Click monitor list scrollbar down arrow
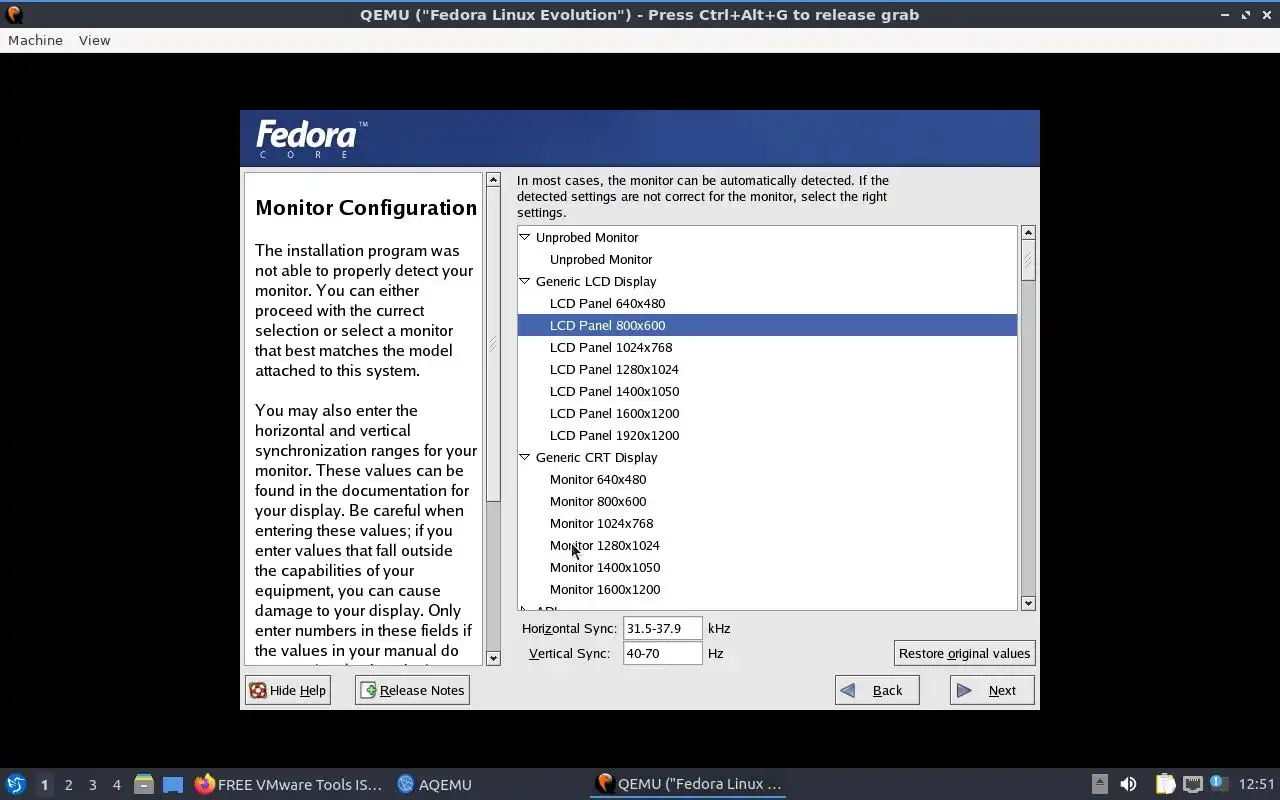The image size is (1280, 800). [x=1028, y=603]
